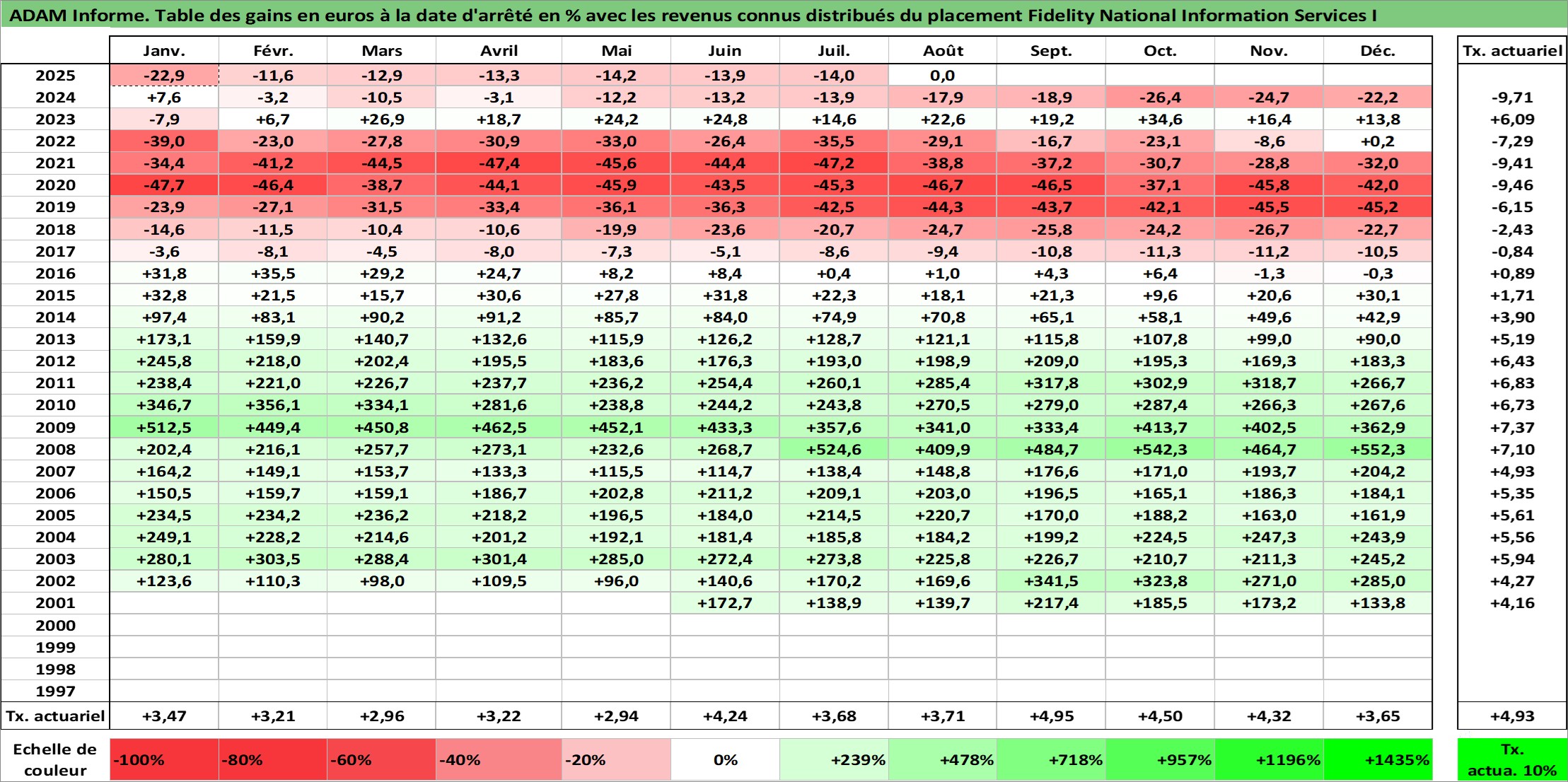Image resolution: width=1568 pixels, height=782 pixels.
Task: Select the +0,2 cell in December 2022
Action: tap(1378, 141)
